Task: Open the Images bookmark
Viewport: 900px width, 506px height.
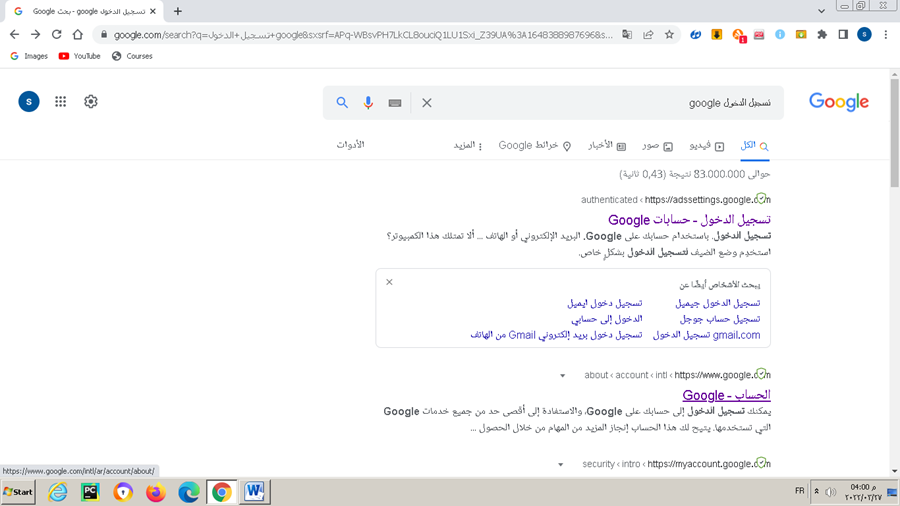Action: (29, 56)
